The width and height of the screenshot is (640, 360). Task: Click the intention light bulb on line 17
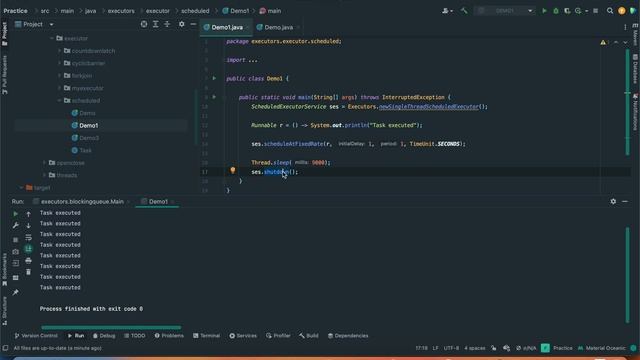pos(233,170)
